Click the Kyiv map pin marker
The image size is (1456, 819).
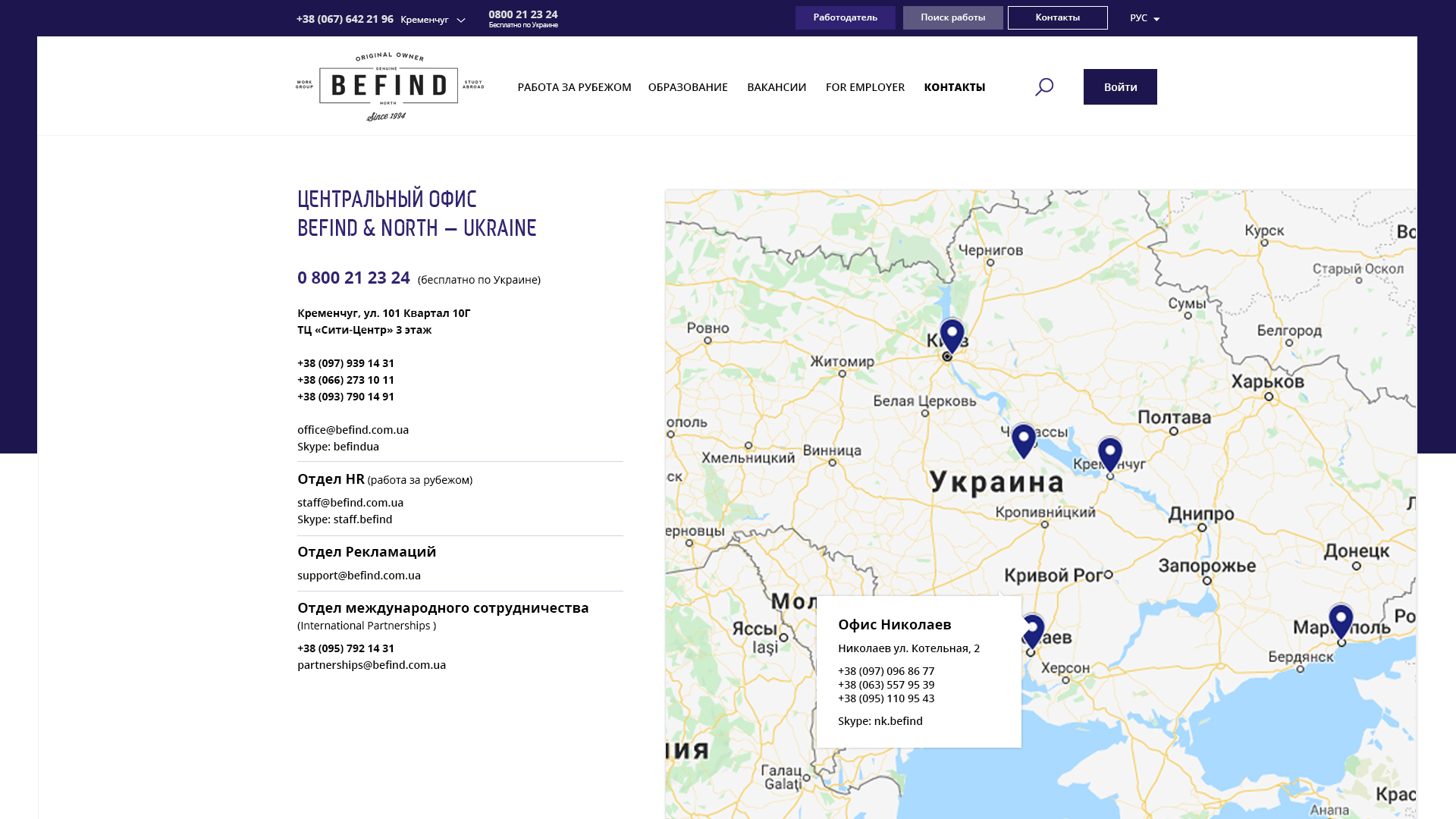point(952,335)
